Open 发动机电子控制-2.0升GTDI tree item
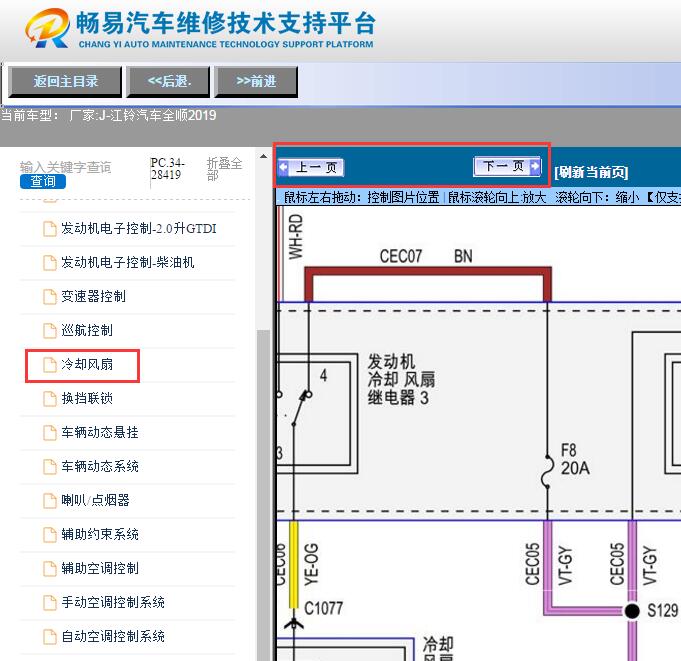This screenshot has width=681, height=661. pyautogui.click(x=139, y=228)
